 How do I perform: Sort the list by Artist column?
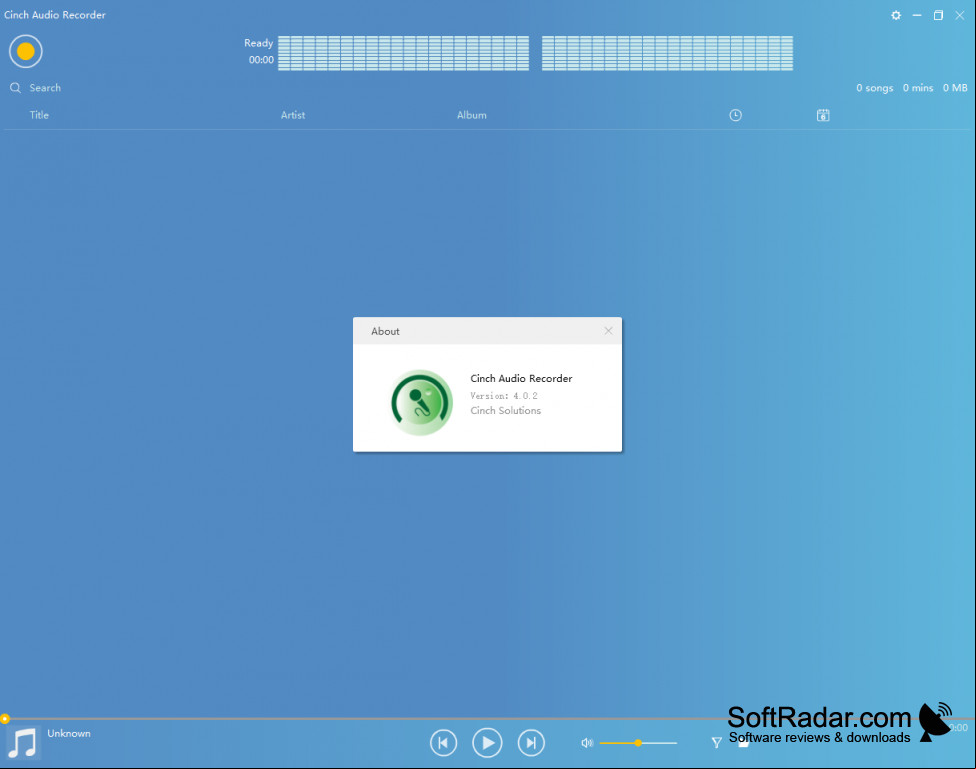[x=293, y=115]
